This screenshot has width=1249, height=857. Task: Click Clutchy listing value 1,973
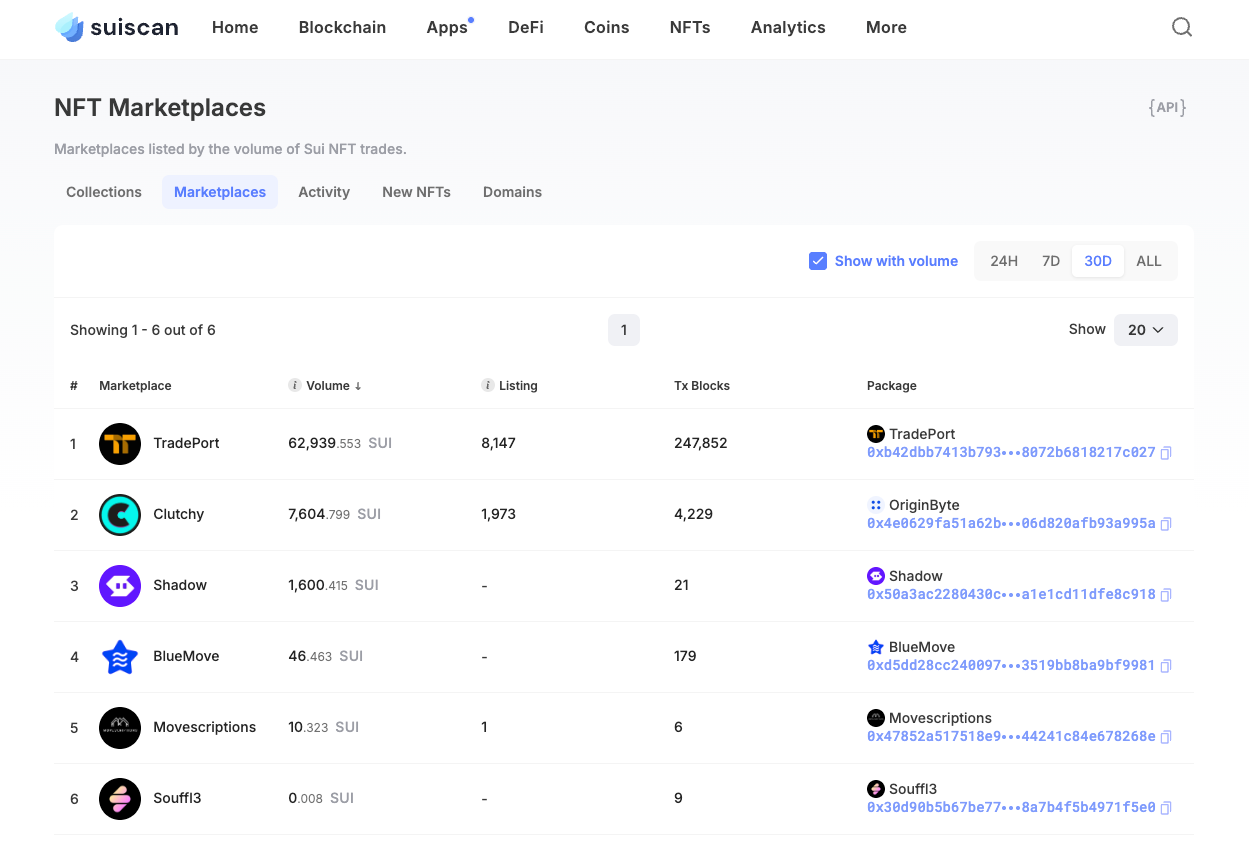(x=498, y=514)
